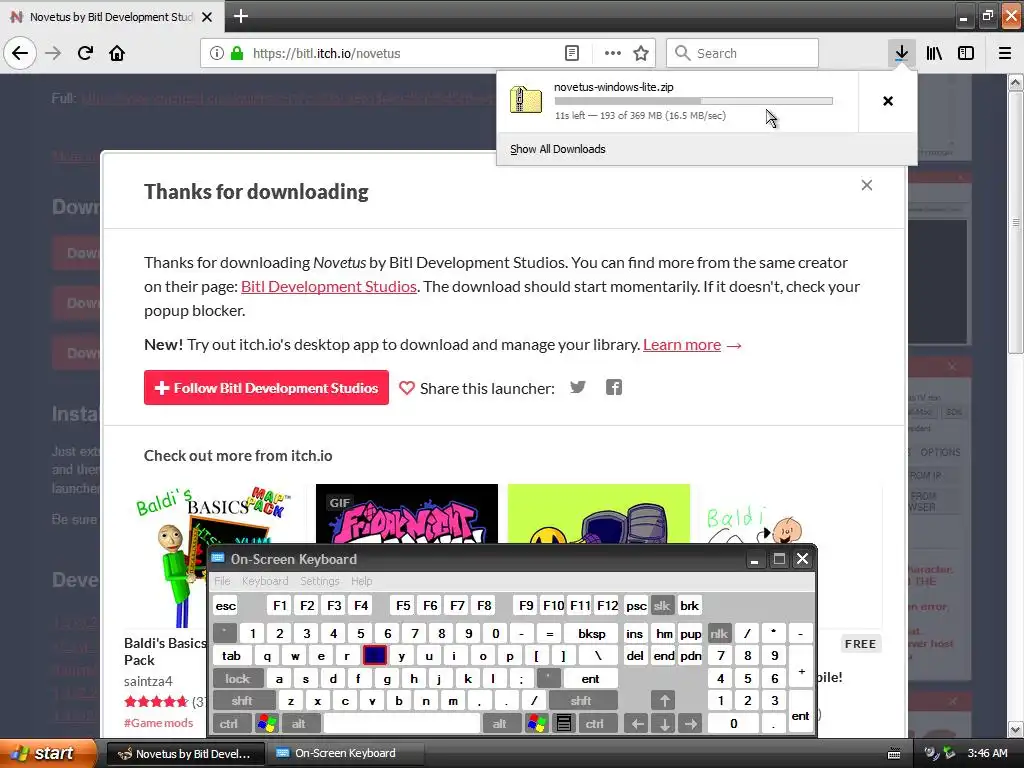This screenshot has width=1024, height=768.
Task: Open the home page via house icon
Action: pos(117,53)
